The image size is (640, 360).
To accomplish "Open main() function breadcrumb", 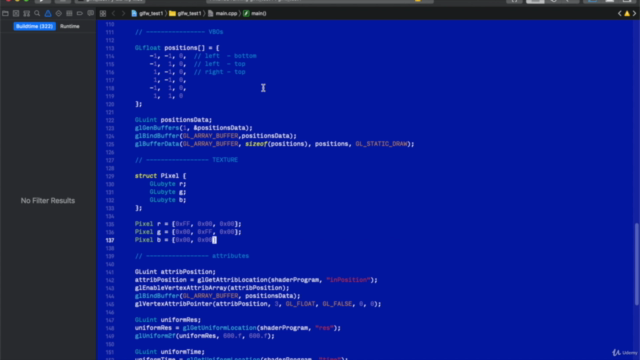I will click(x=255, y=13).
